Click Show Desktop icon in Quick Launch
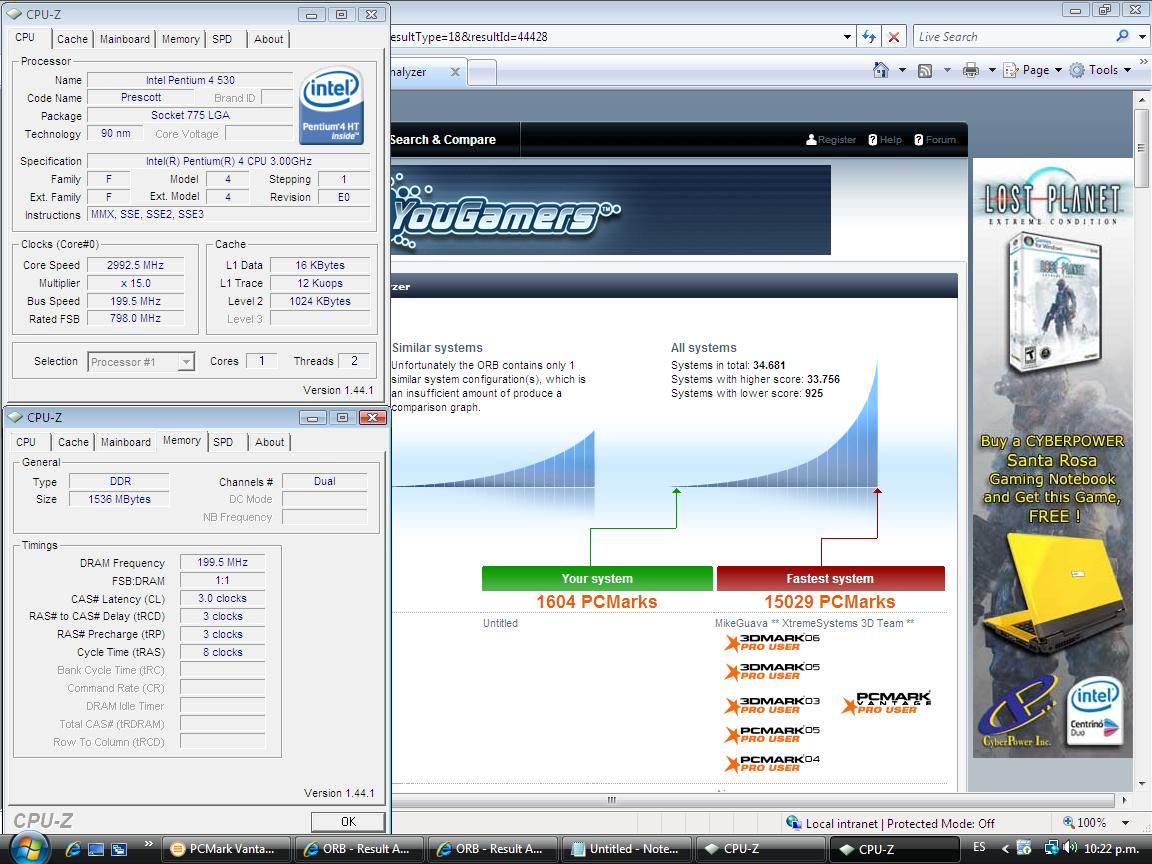 click(x=96, y=849)
